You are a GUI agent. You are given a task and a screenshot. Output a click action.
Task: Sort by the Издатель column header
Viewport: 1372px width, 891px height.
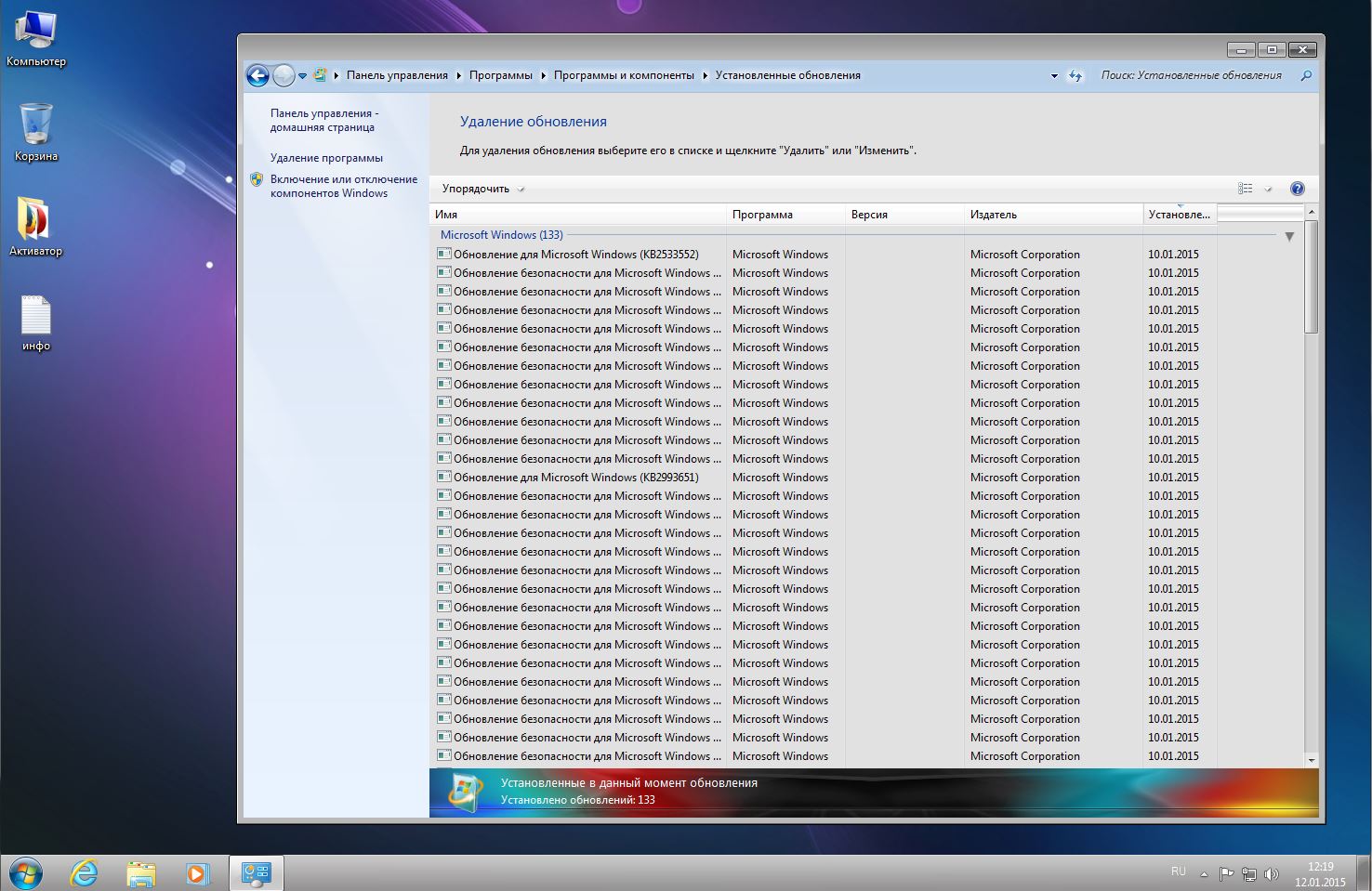[1053, 215]
